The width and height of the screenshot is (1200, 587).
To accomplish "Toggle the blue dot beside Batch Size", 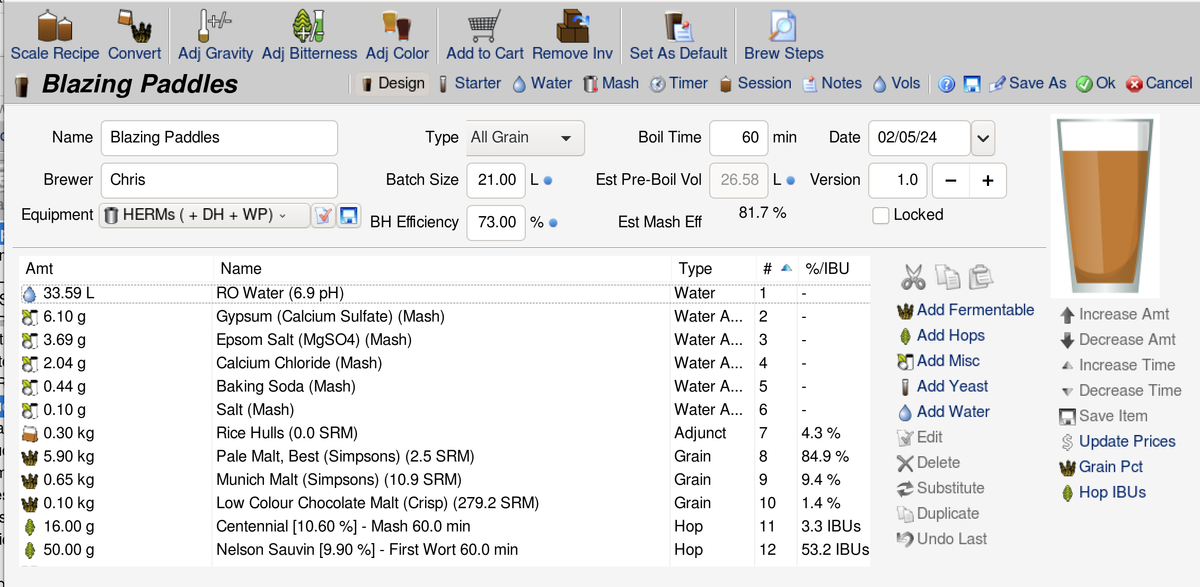I will 548,181.
